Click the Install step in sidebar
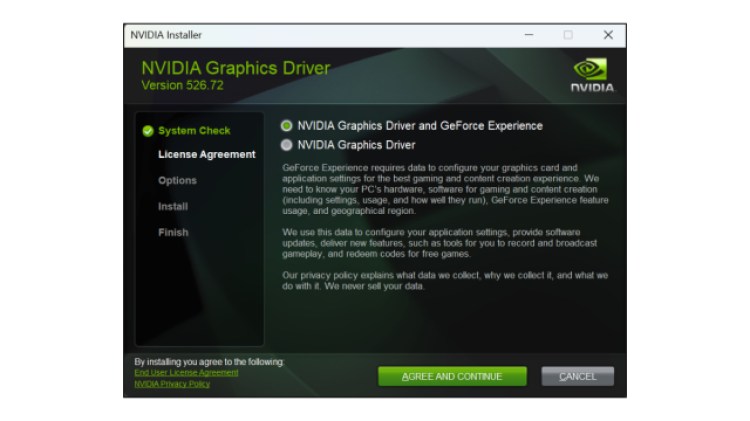Image resolution: width=750 pixels, height=421 pixels. 173,207
